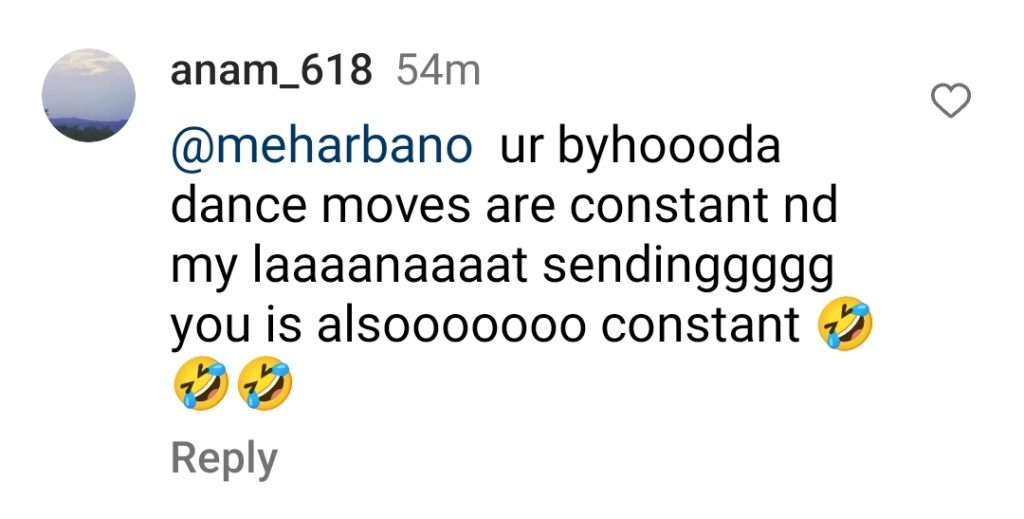Open anam_618's profile picture
This screenshot has width=1024, height=519.
pyautogui.click(x=88, y=95)
